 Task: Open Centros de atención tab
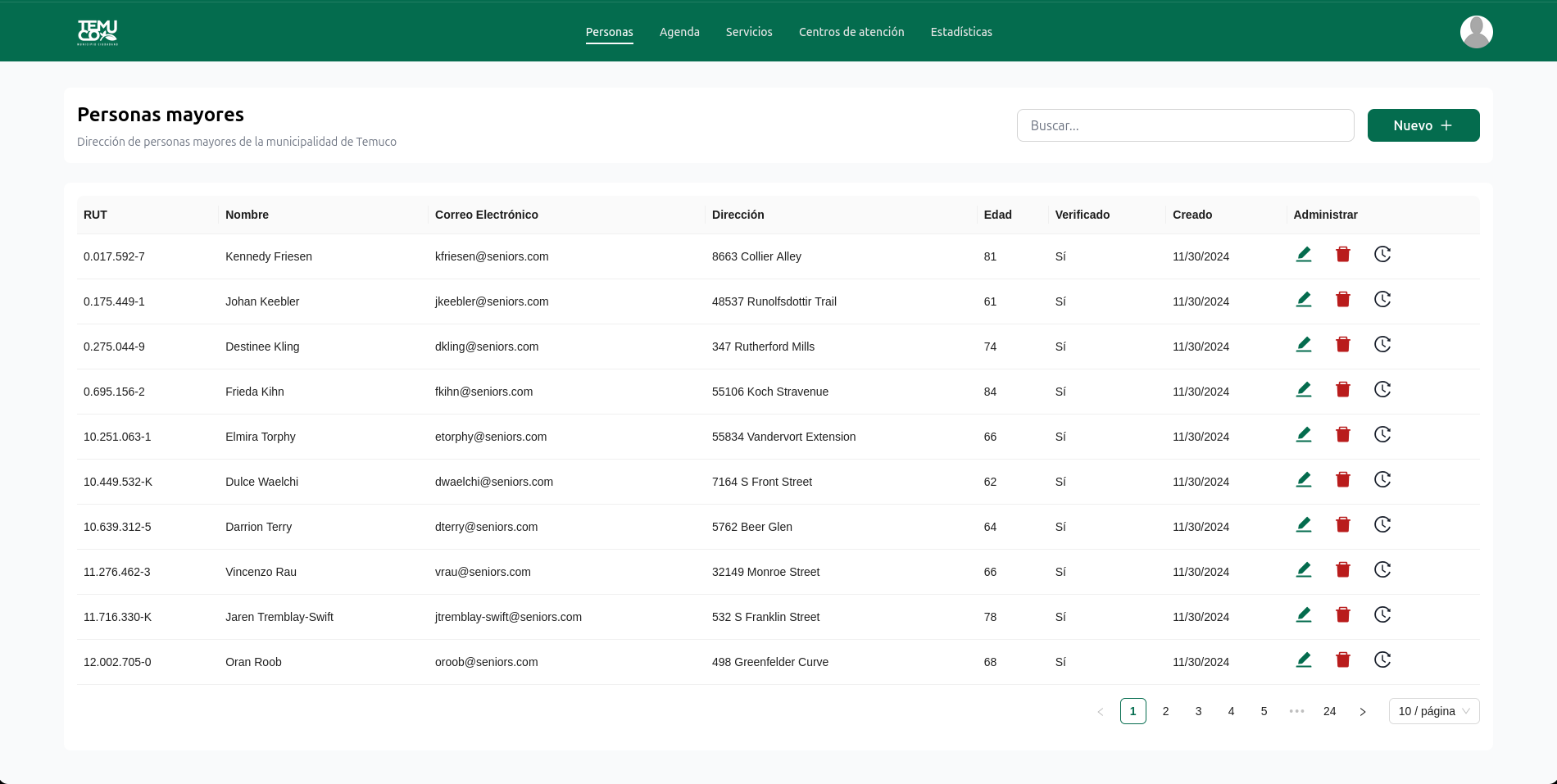(851, 32)
